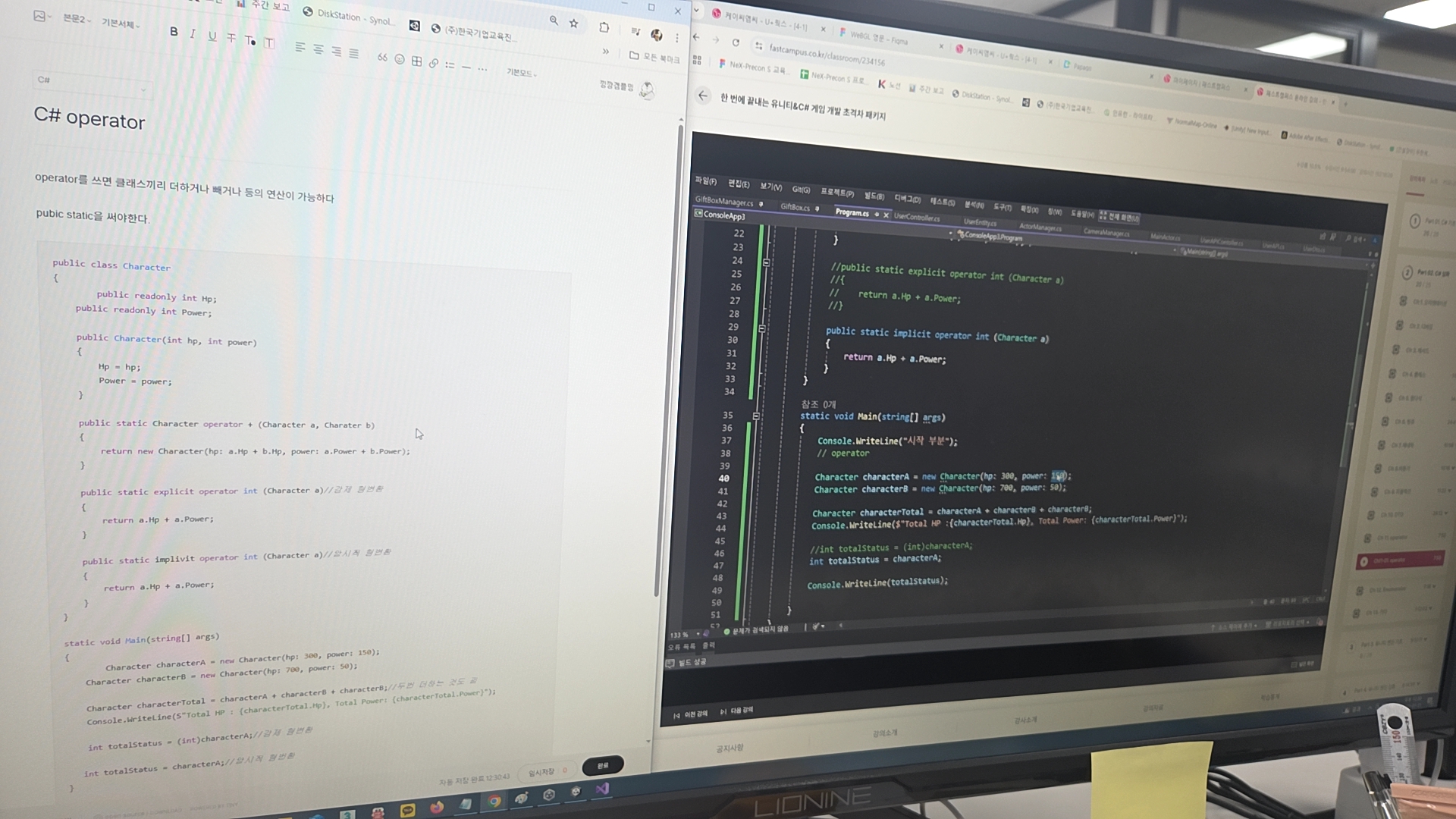This screenshot has height=819, width=1456.
Task: Open Visual Studio from the taskbar
Action: click(602, 789)
